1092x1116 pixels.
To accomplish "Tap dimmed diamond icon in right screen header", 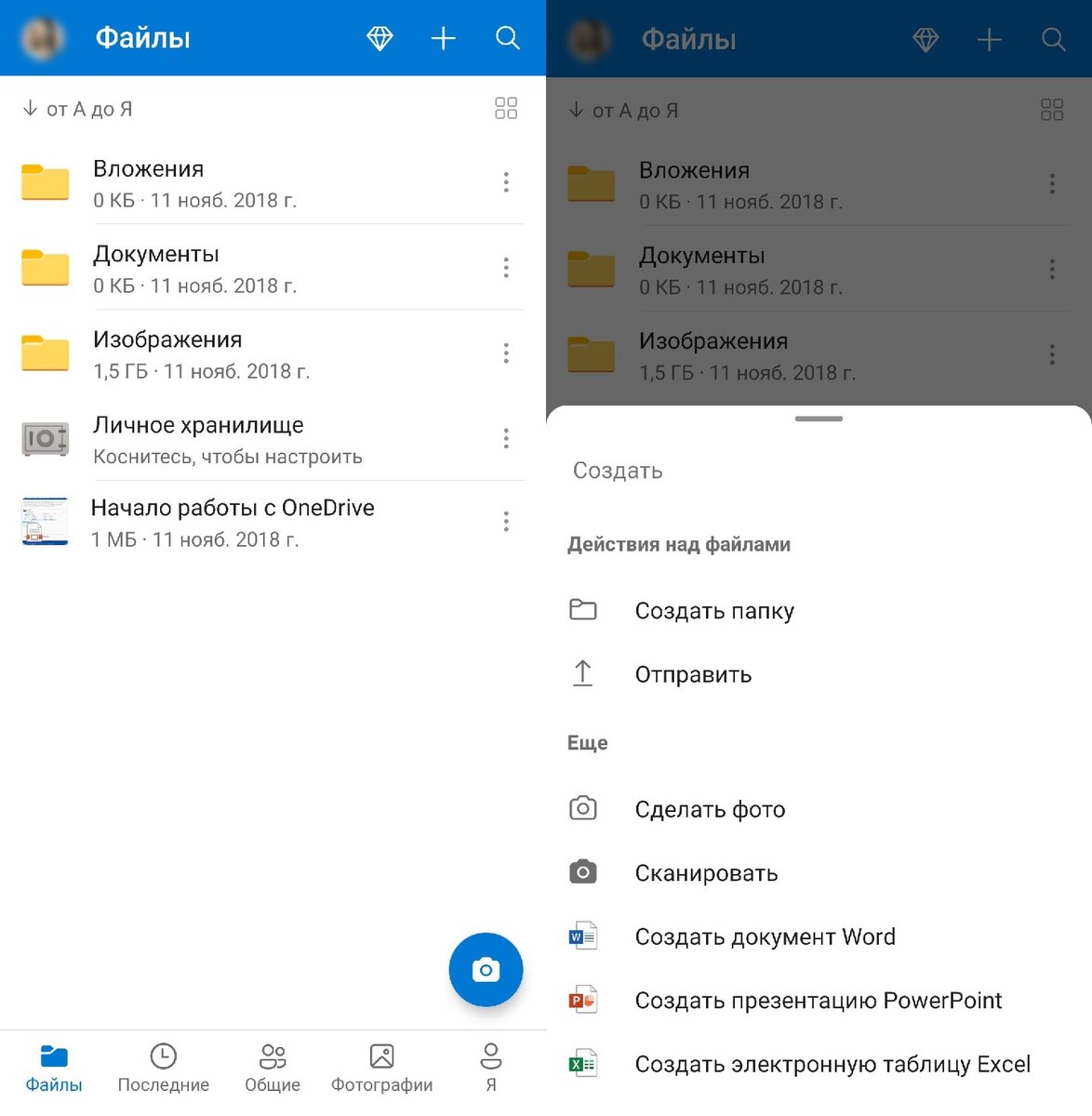I will pyautogui.click(x=926, y=40).
